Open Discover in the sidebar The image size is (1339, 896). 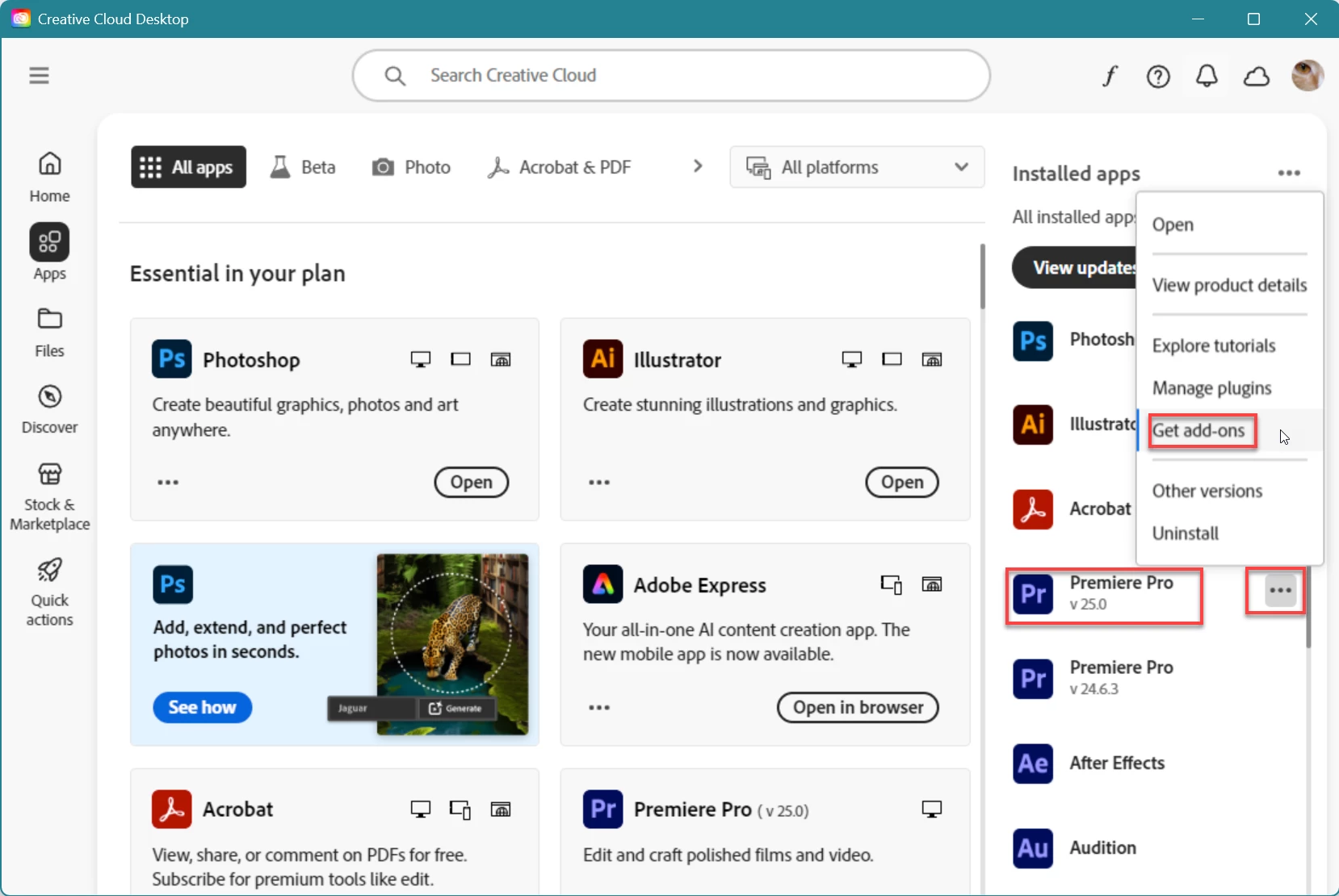[50, 409]
